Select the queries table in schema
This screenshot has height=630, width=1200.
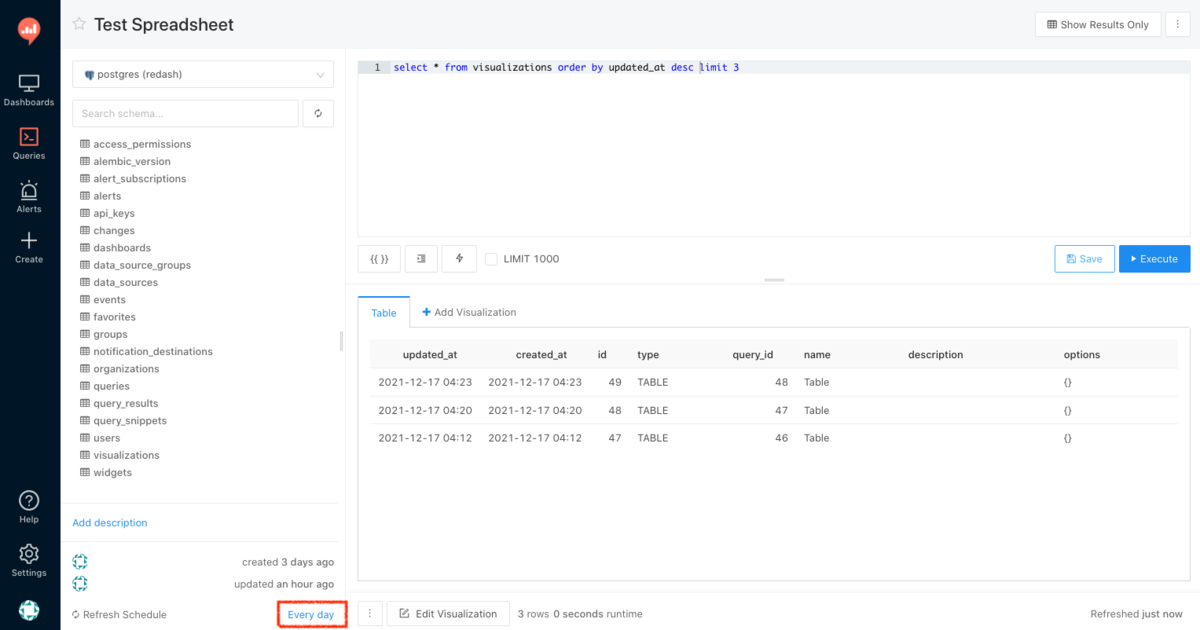pos(112,386)
